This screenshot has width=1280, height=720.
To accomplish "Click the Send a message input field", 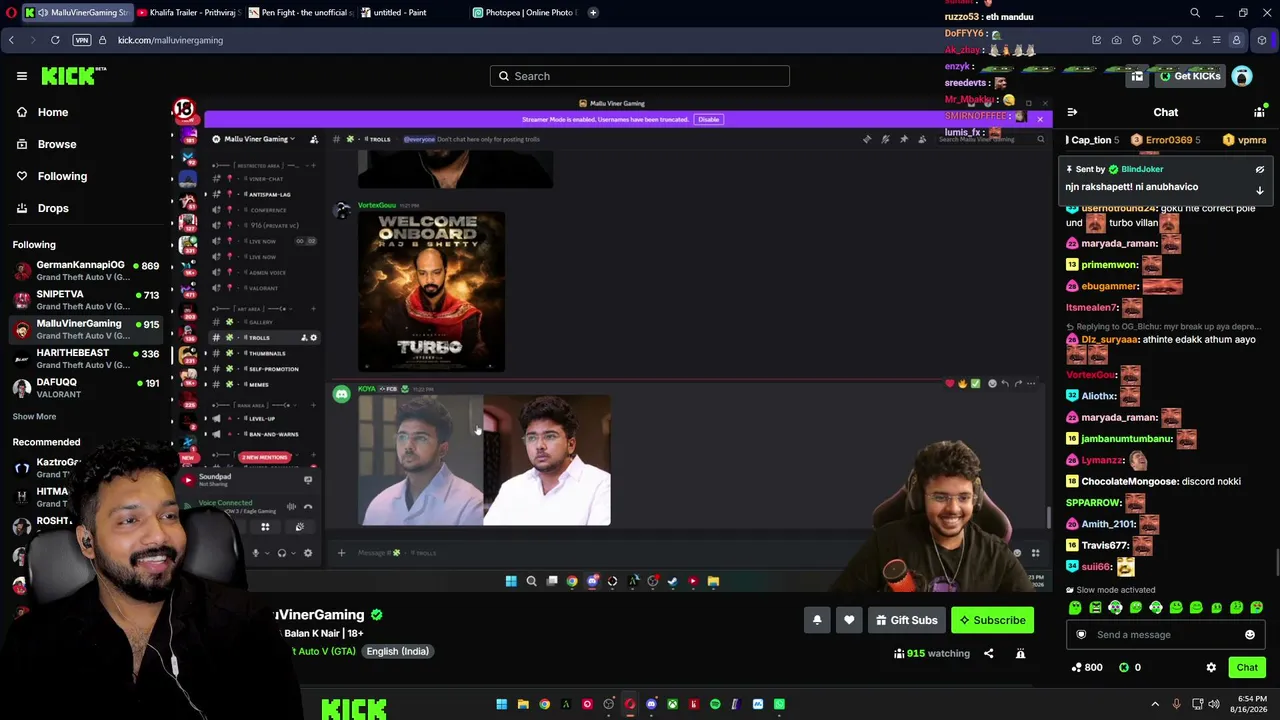I will (x=1165, y=635).
